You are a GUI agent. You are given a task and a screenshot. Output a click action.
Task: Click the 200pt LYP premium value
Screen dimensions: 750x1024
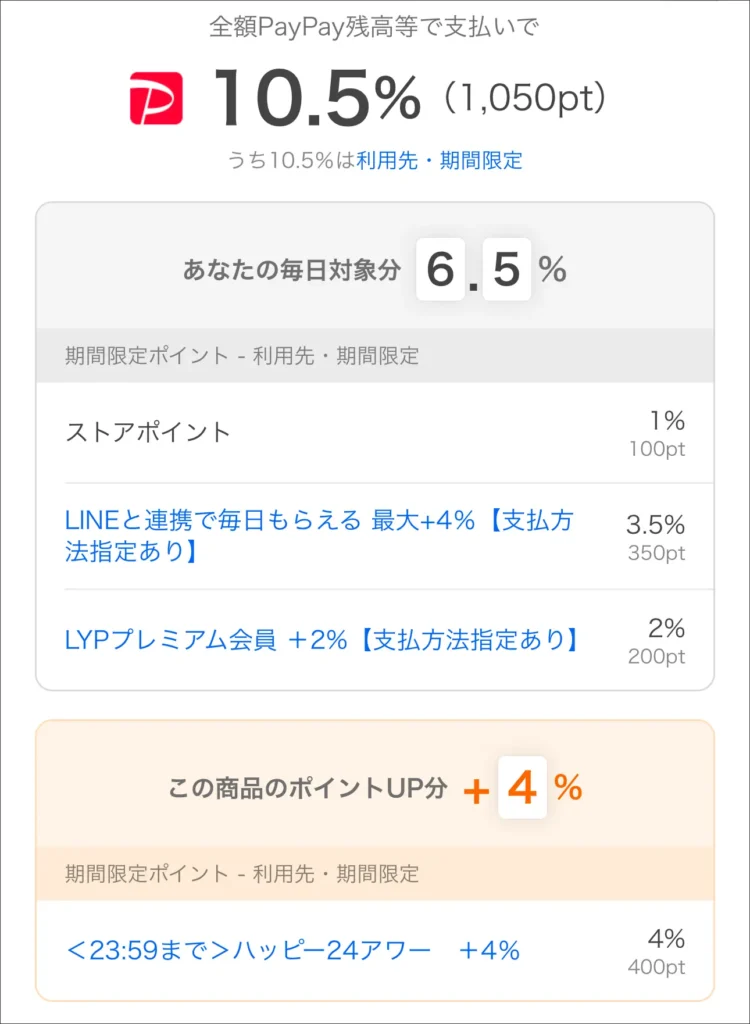(x=656, y=657)
